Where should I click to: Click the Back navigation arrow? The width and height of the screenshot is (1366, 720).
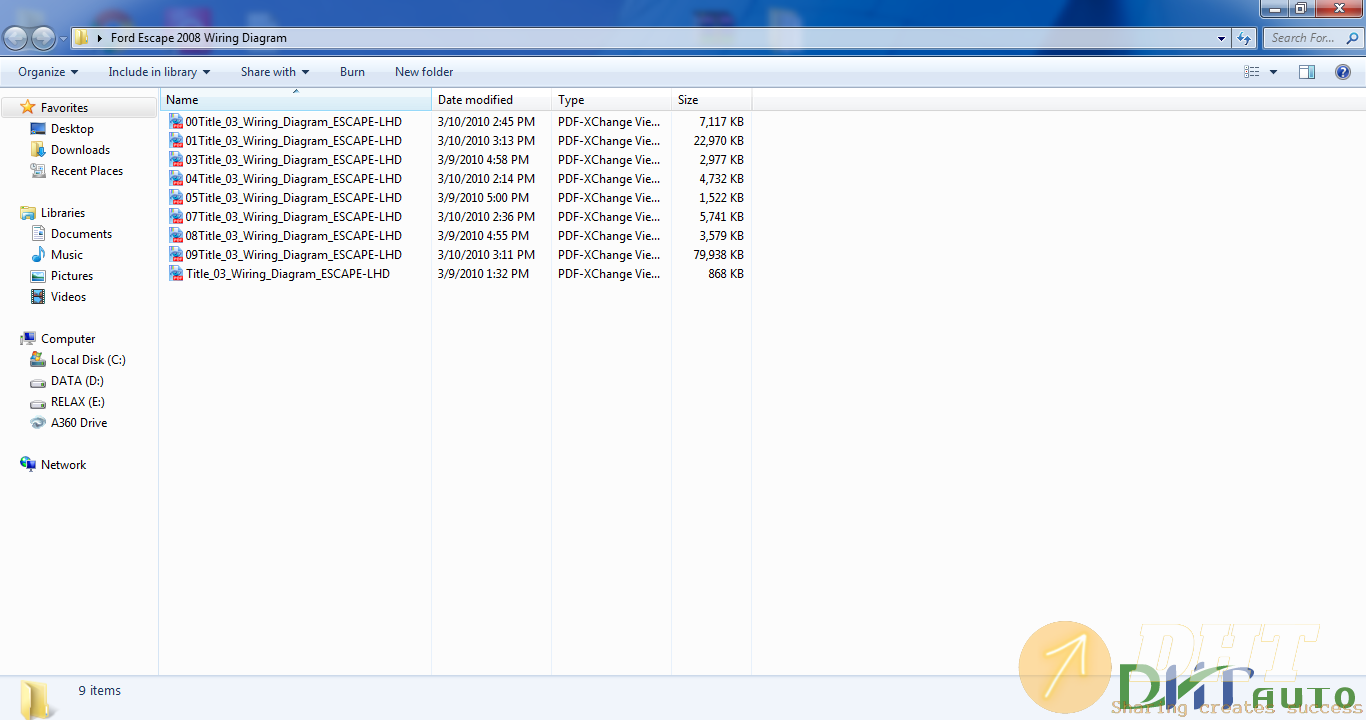point(15,38)
